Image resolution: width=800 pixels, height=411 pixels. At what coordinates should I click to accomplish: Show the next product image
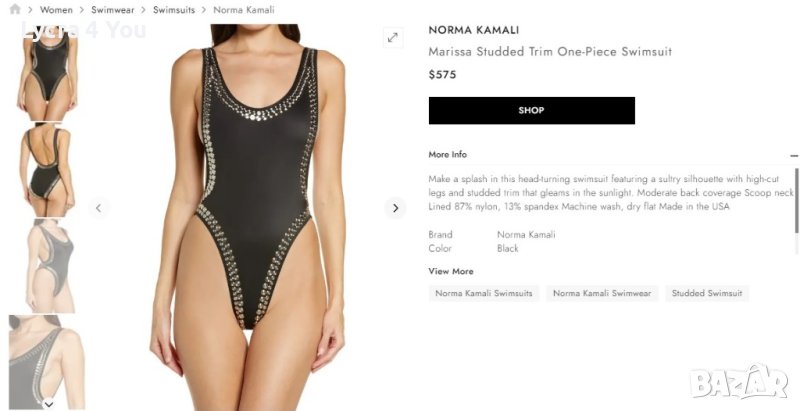click(x=395, y=208)
